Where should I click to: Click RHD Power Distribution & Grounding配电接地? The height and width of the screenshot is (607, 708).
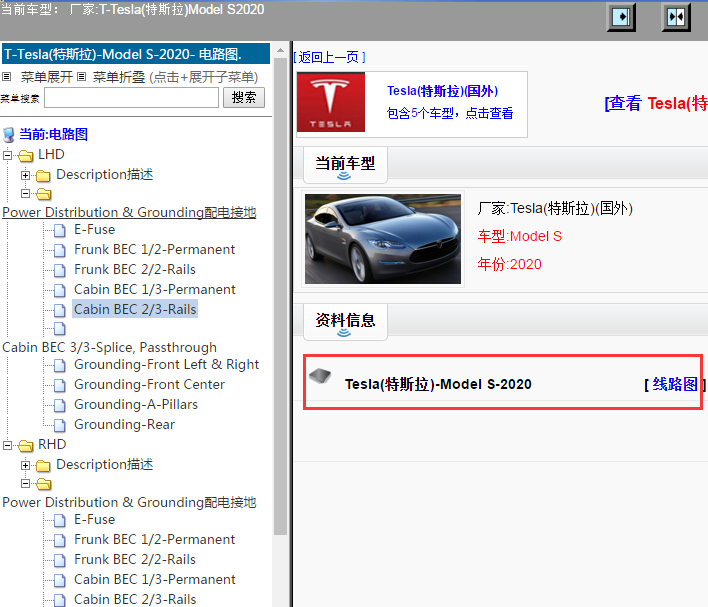coord(129,502)
